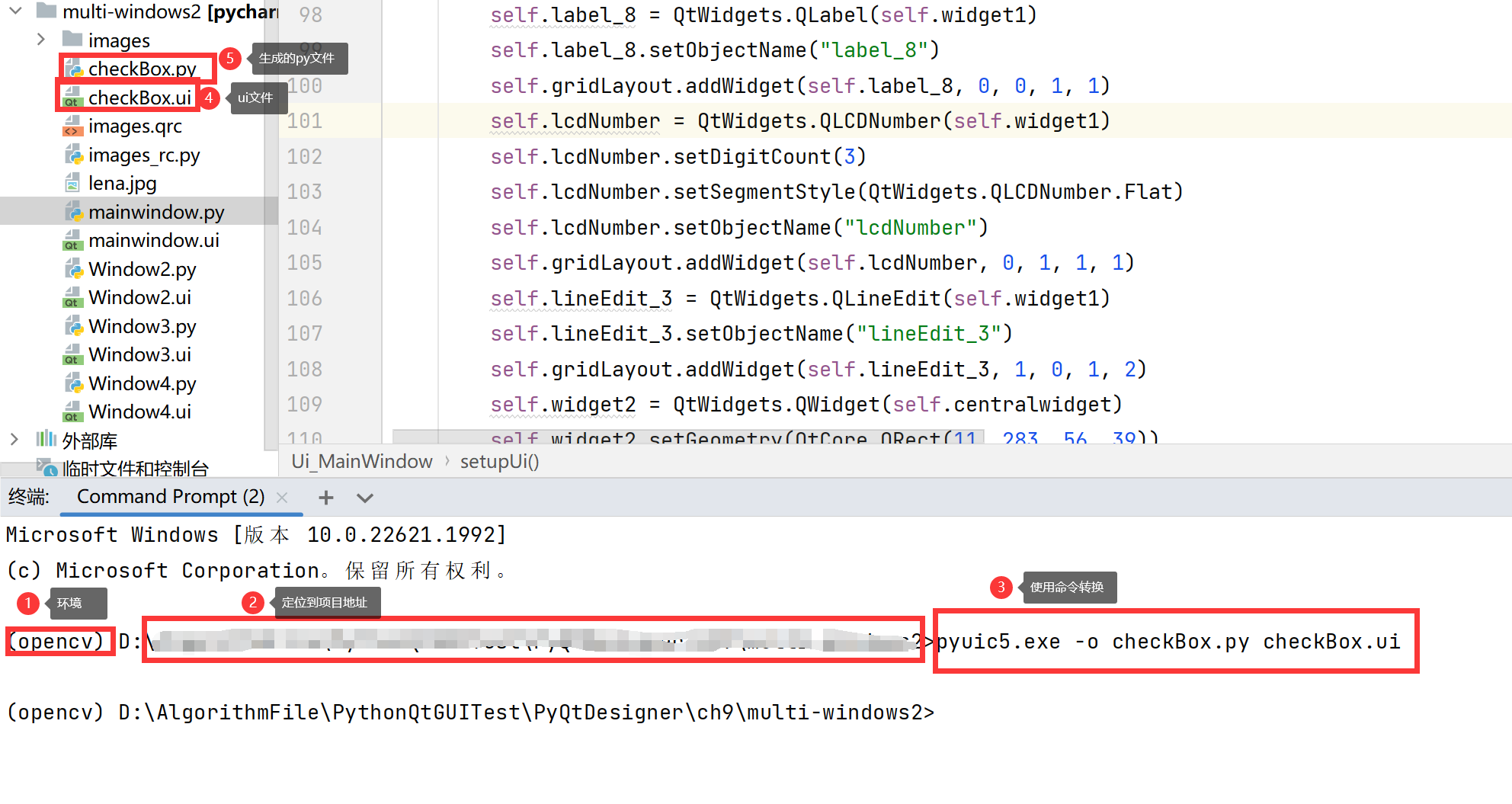Place cursor on lcdNumber setSegmentStyle line
This screenshot has height=804, width=1512.
point(837,191)
